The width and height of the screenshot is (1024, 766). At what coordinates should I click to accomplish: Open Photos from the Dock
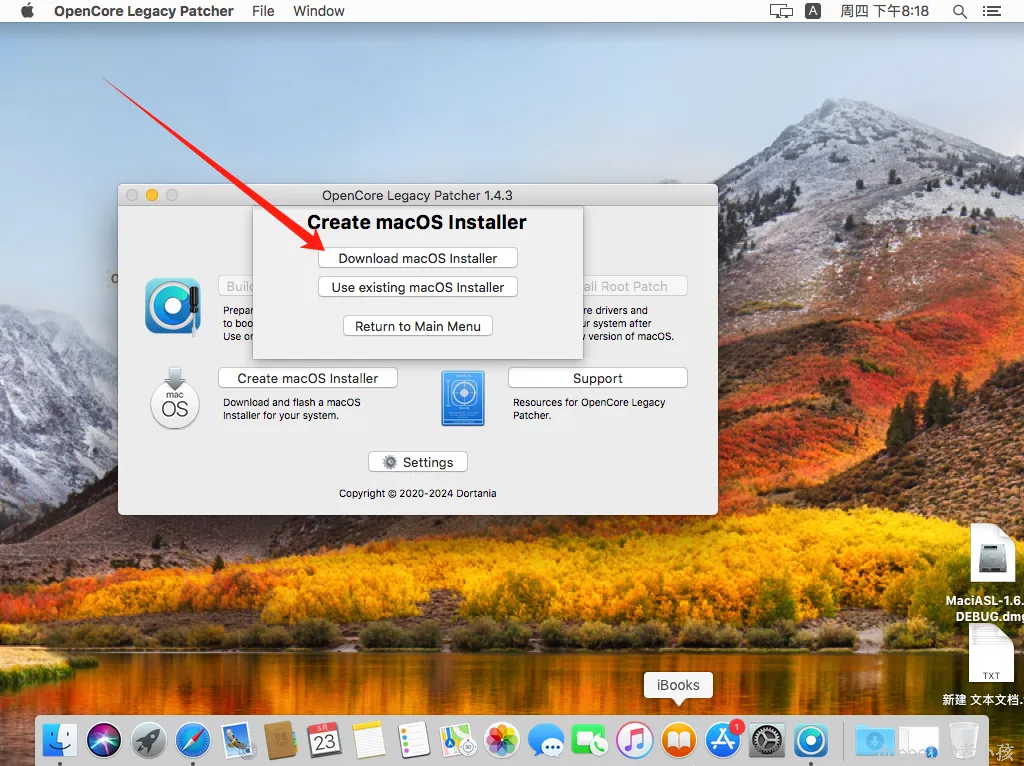502,741
